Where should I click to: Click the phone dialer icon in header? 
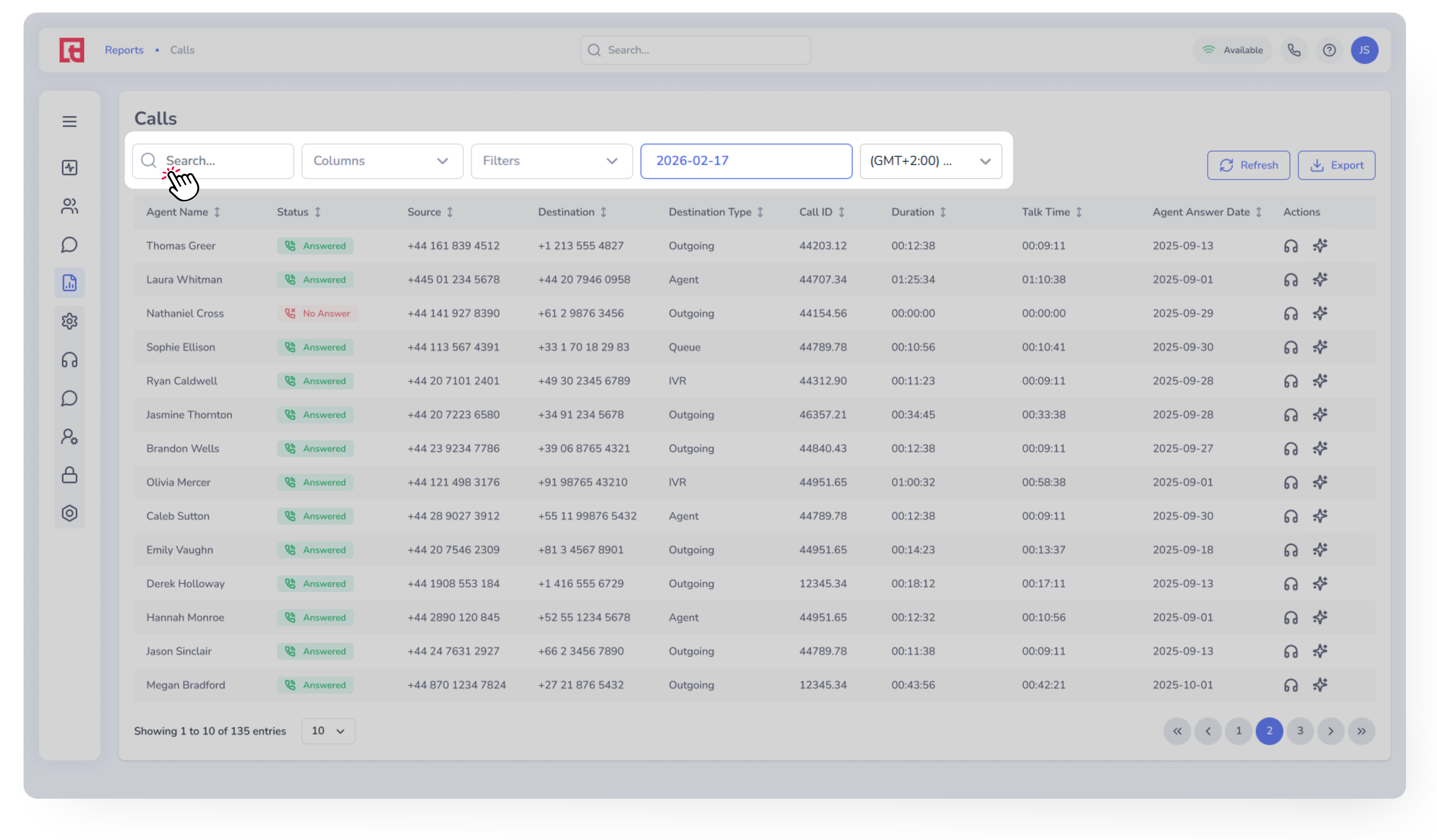point(1294,50)
